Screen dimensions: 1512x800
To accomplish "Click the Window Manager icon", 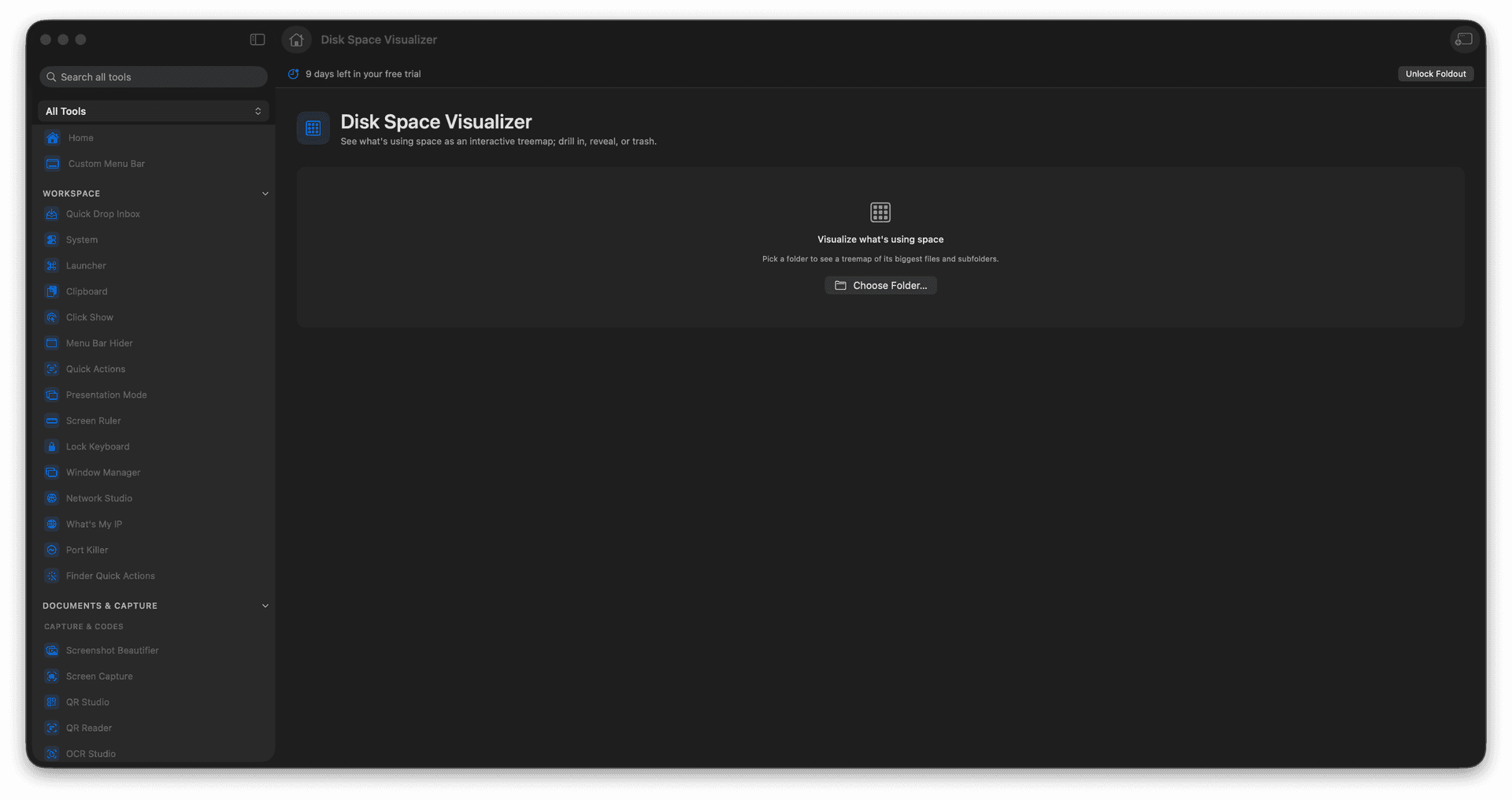I will coord(52,472).
